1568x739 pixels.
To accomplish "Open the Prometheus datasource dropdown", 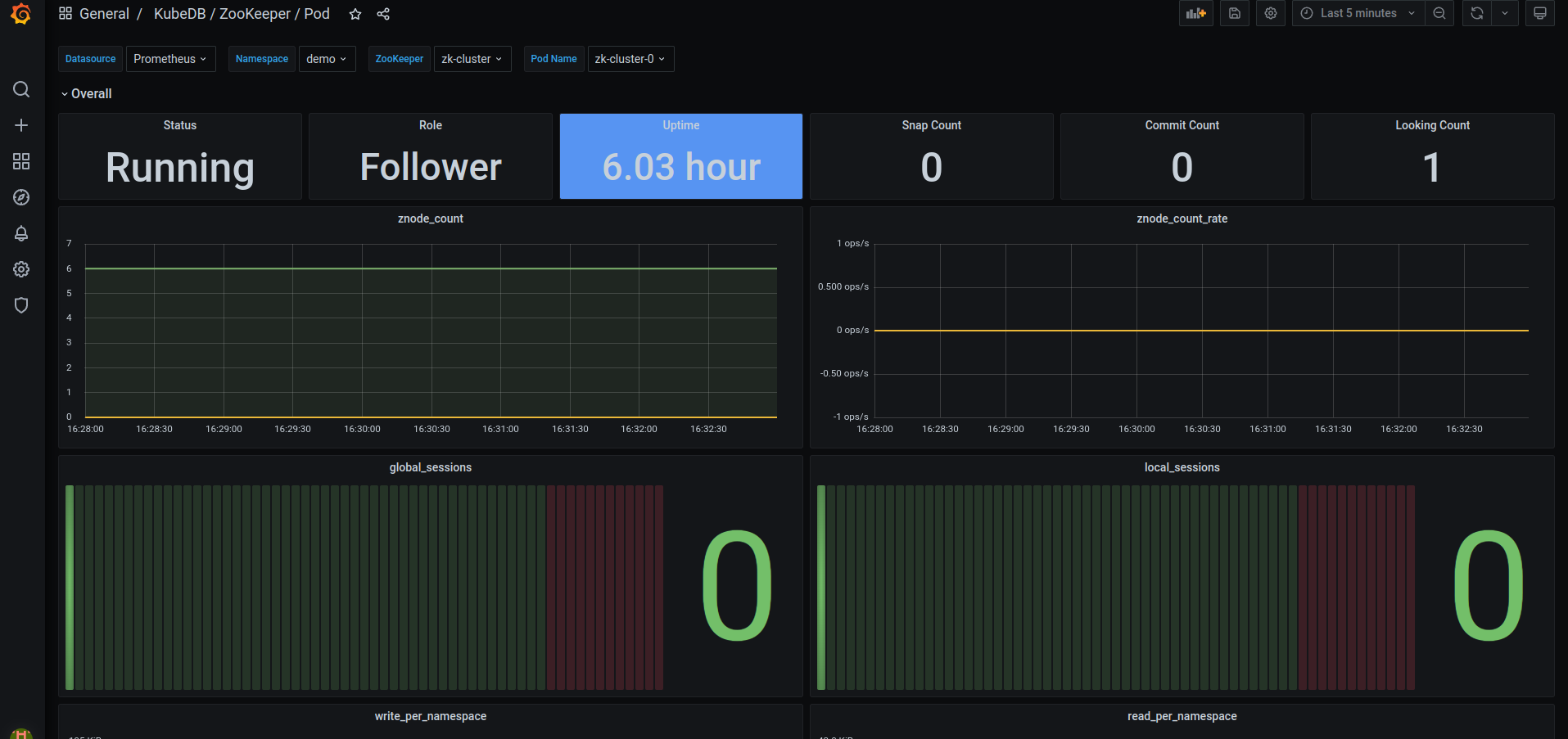I will tap(171, 59).
